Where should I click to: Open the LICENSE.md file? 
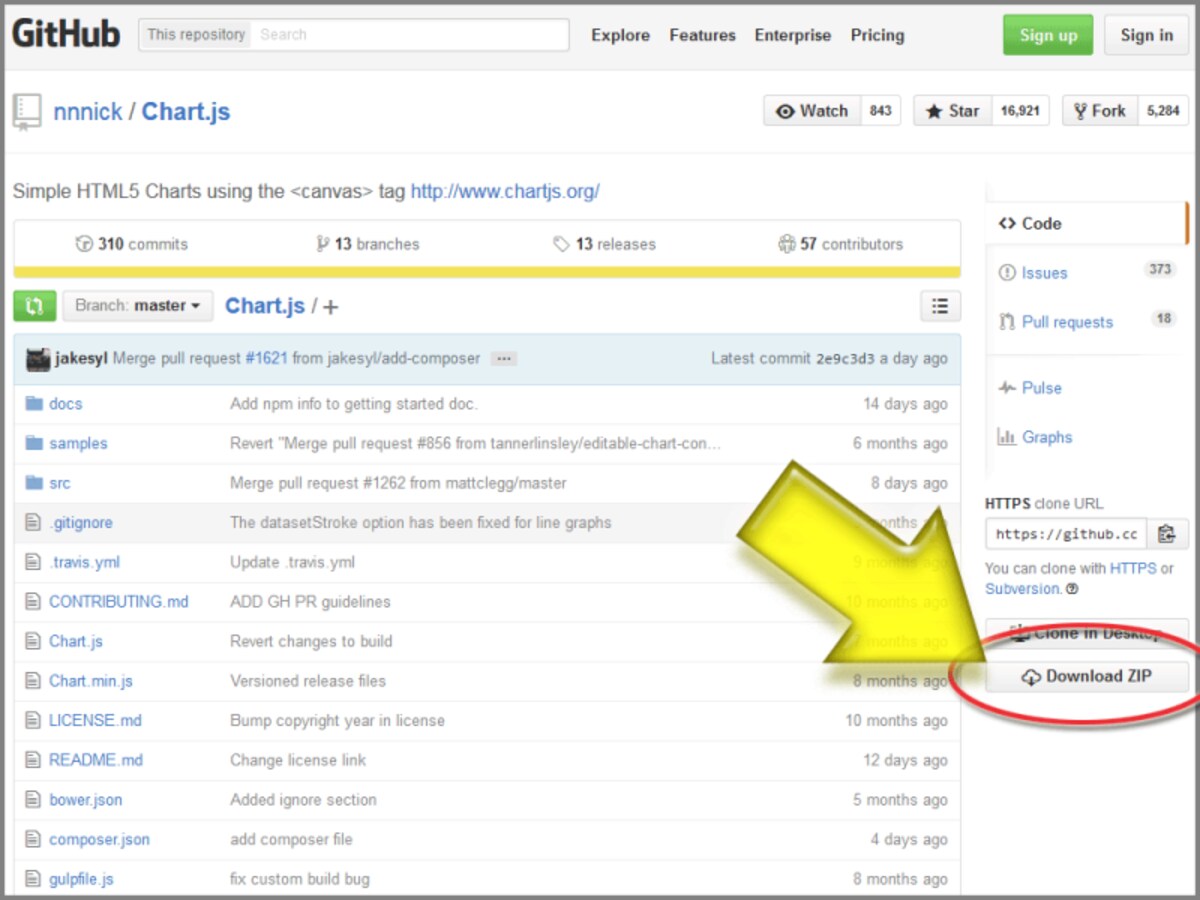pos(95,720)
